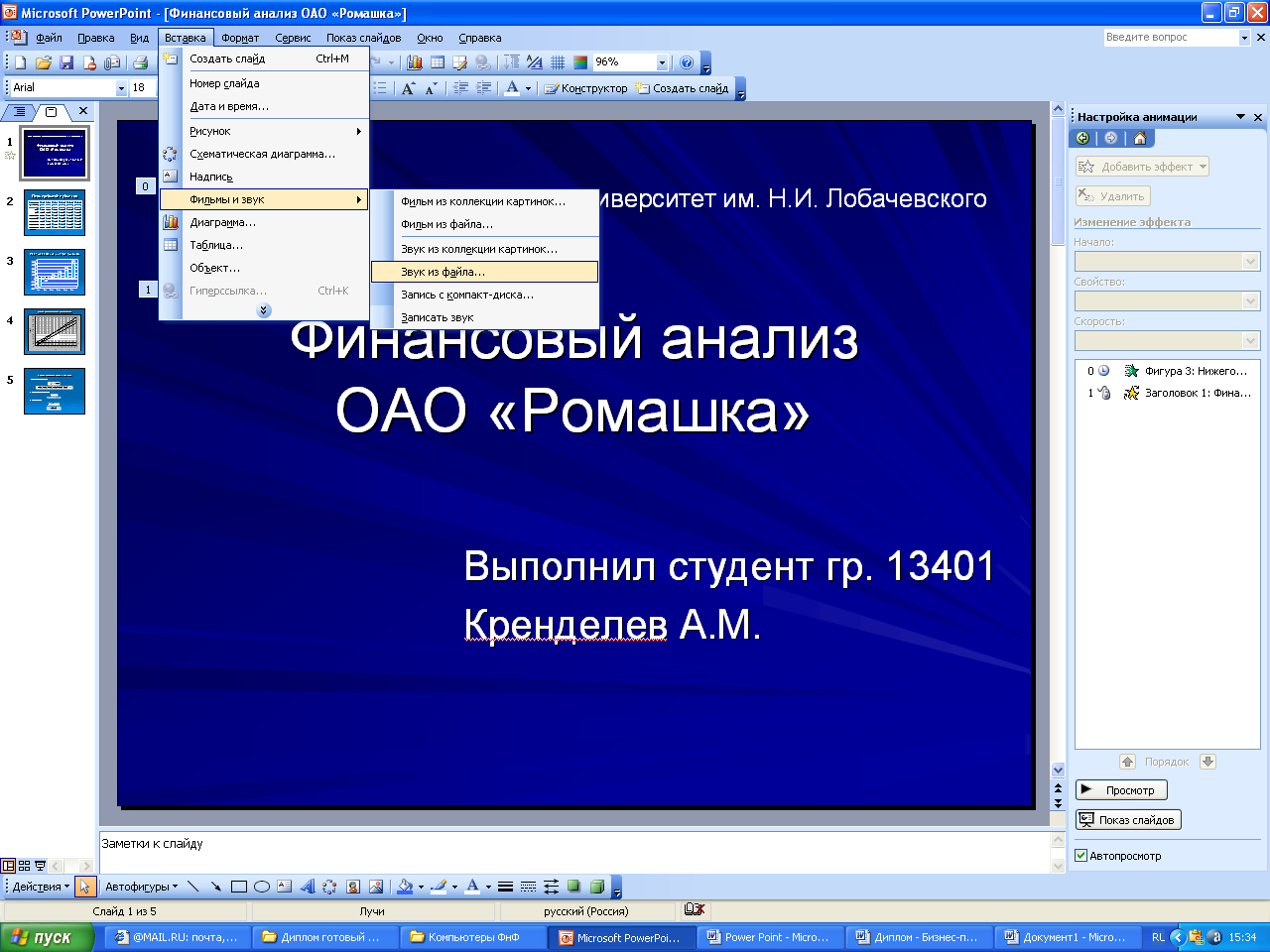Click the Text Box tool in the drawing toolbar
The height and width of the screenshot is (952, 1270).
click(x=285, y=887)
